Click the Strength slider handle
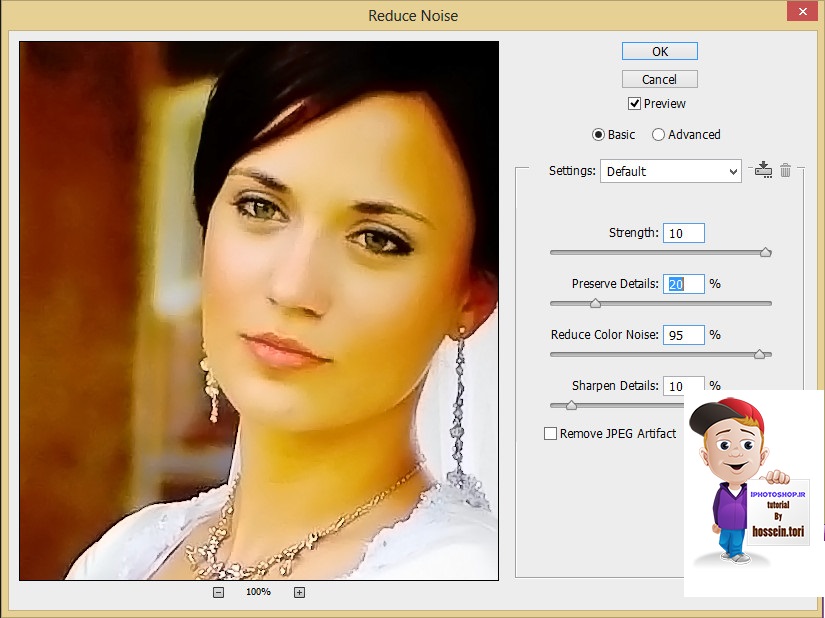Viewport: 825px width, 618px height. coord(766,252)
